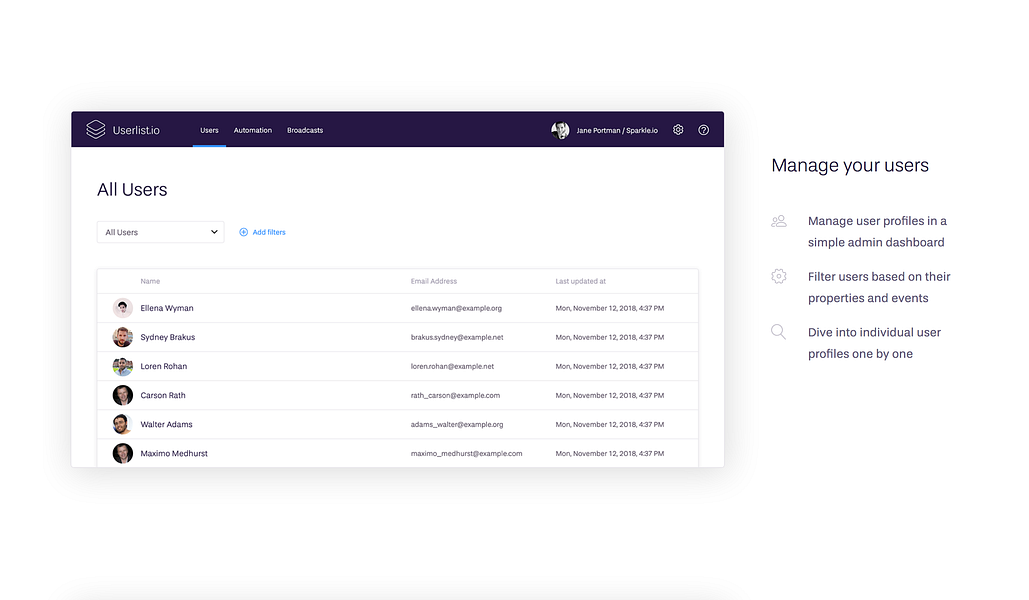Click Loren Rohan's avatar
The height and width of the screenshot is (600, 1029).
click(123, 366)
